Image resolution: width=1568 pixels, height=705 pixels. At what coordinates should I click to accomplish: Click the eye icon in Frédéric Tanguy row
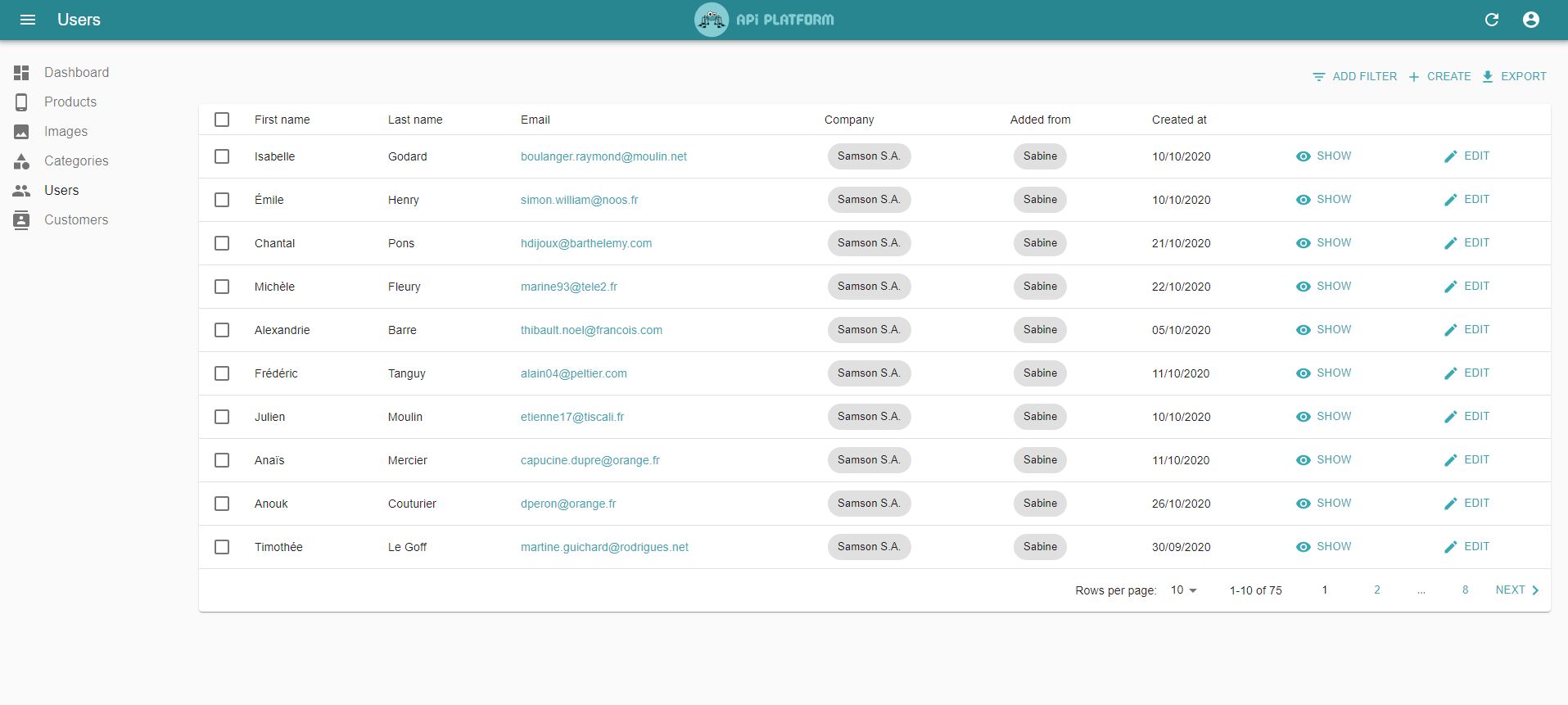1304,373
